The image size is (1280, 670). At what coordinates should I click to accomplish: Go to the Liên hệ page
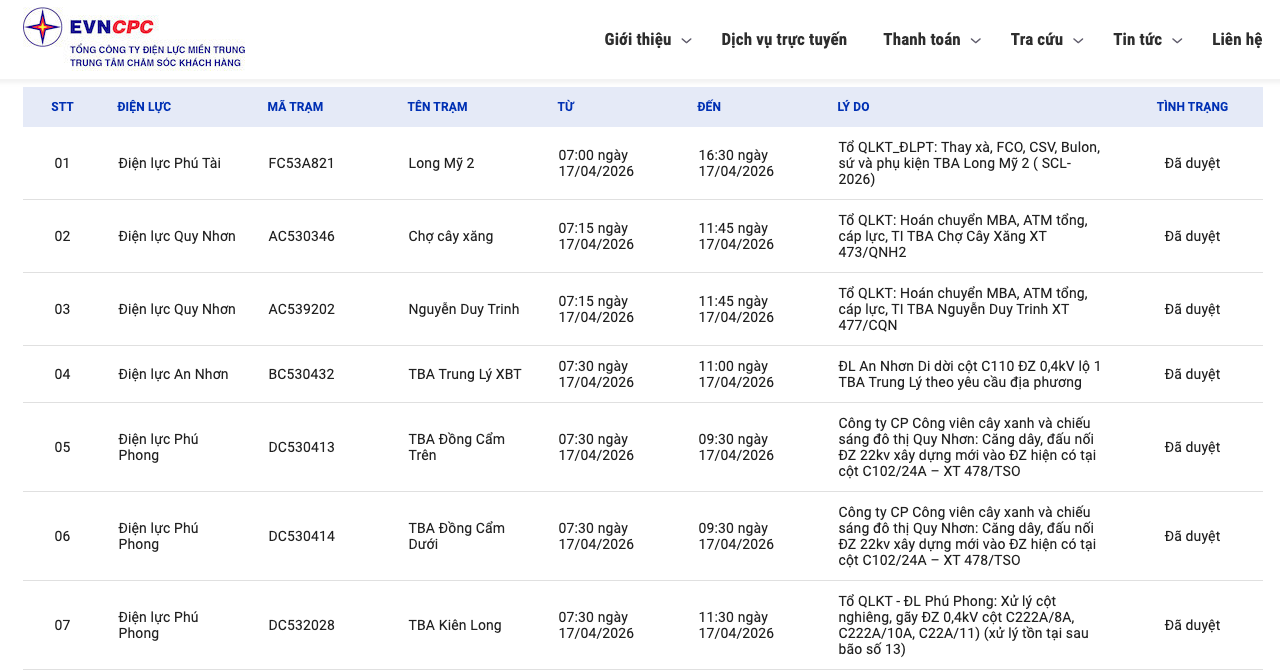[1237, 39]
